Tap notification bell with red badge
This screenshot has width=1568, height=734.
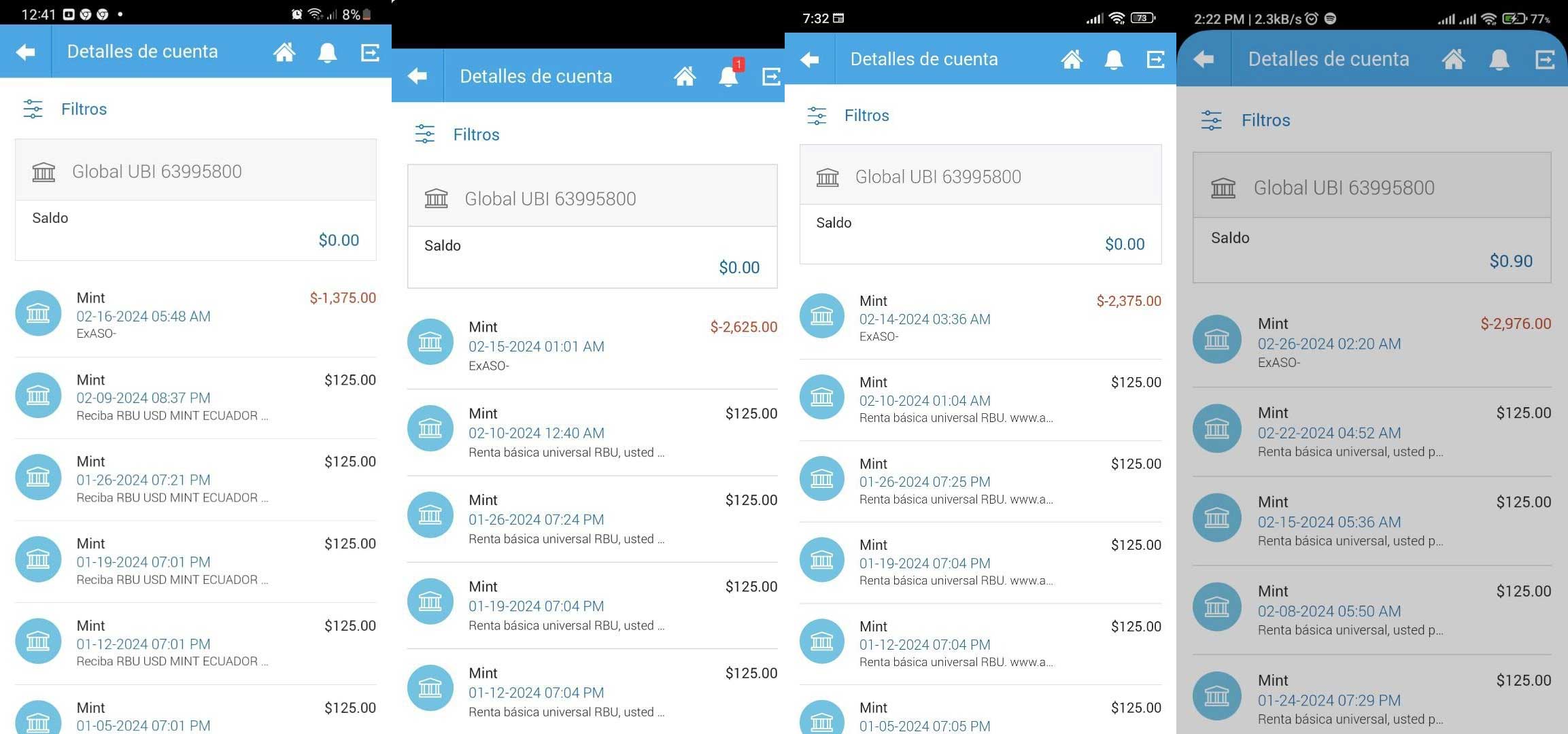[x=729, y=75]
